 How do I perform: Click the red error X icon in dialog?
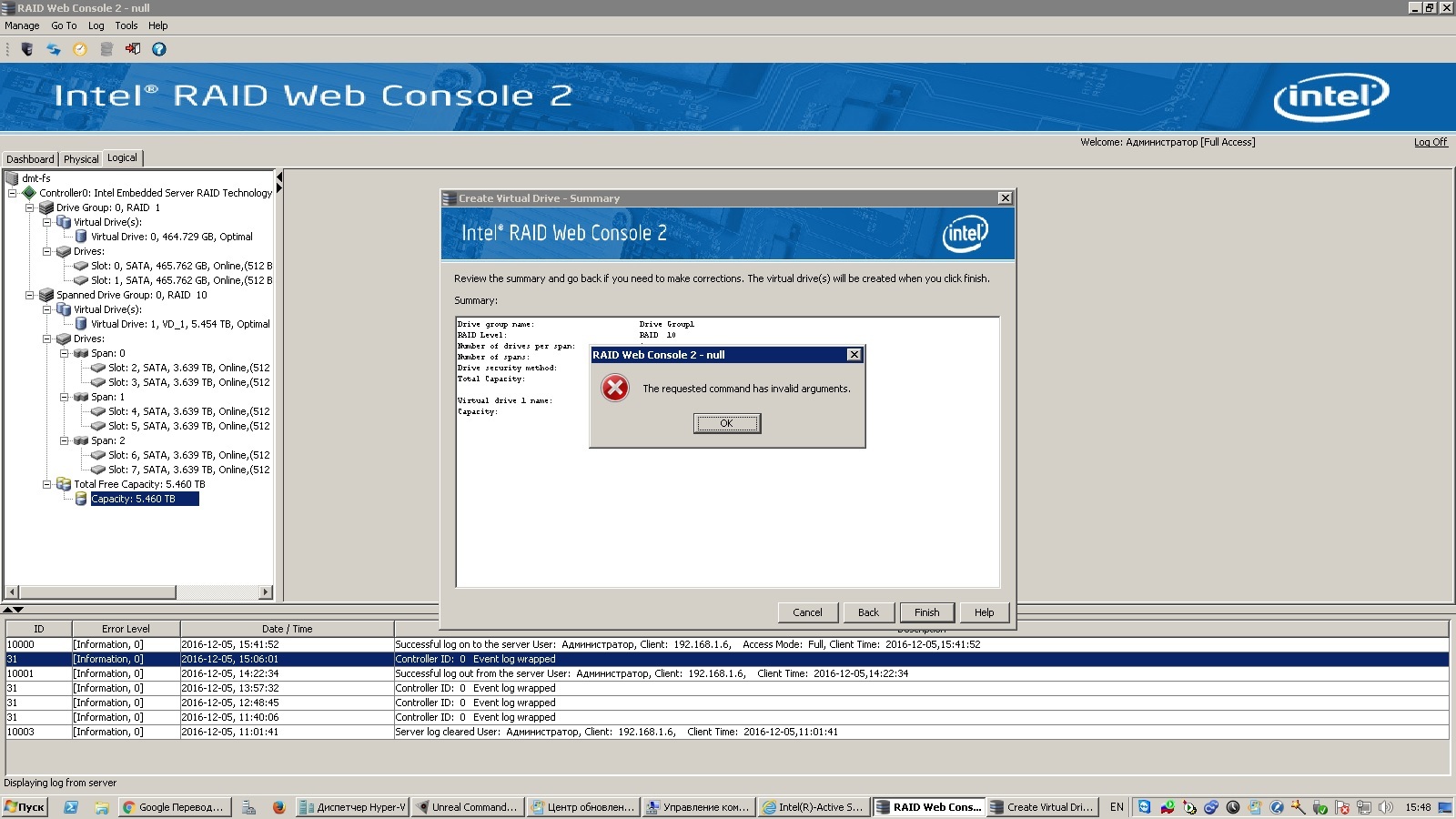point(615,389)
